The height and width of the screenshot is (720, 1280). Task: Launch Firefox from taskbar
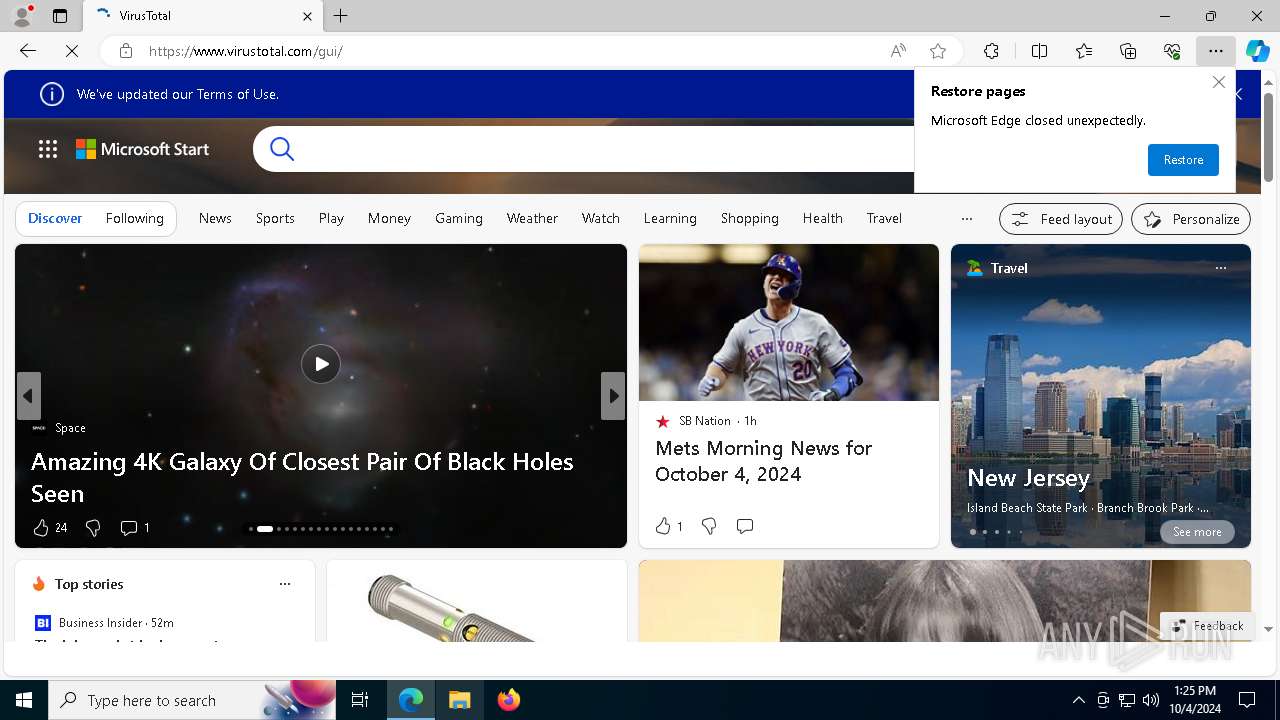click(509, 700)
